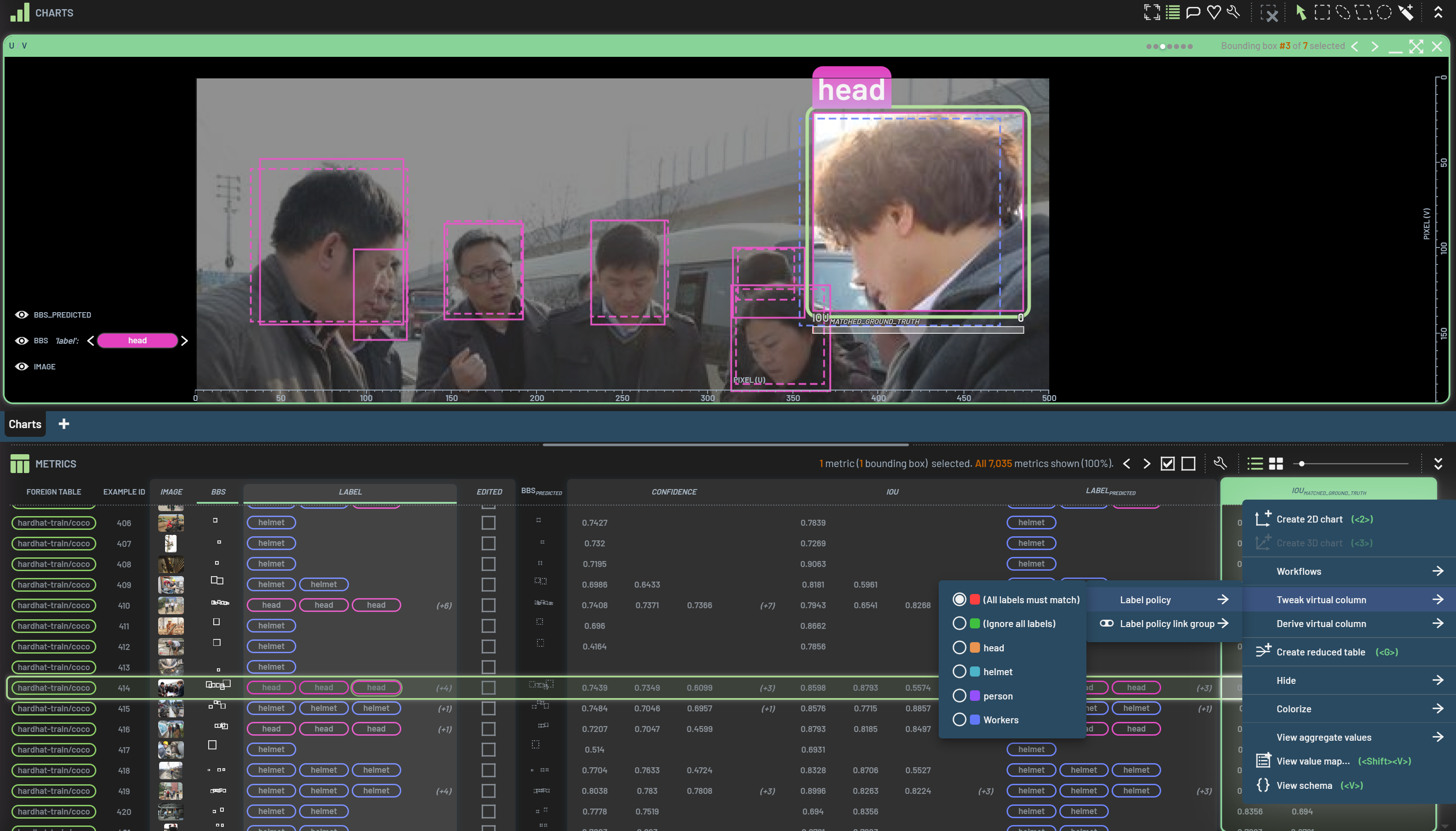Toggle visibility of IMAGE layer
Image resolution: width=1456 pixels, height=831 pixels.
[22, 366]
